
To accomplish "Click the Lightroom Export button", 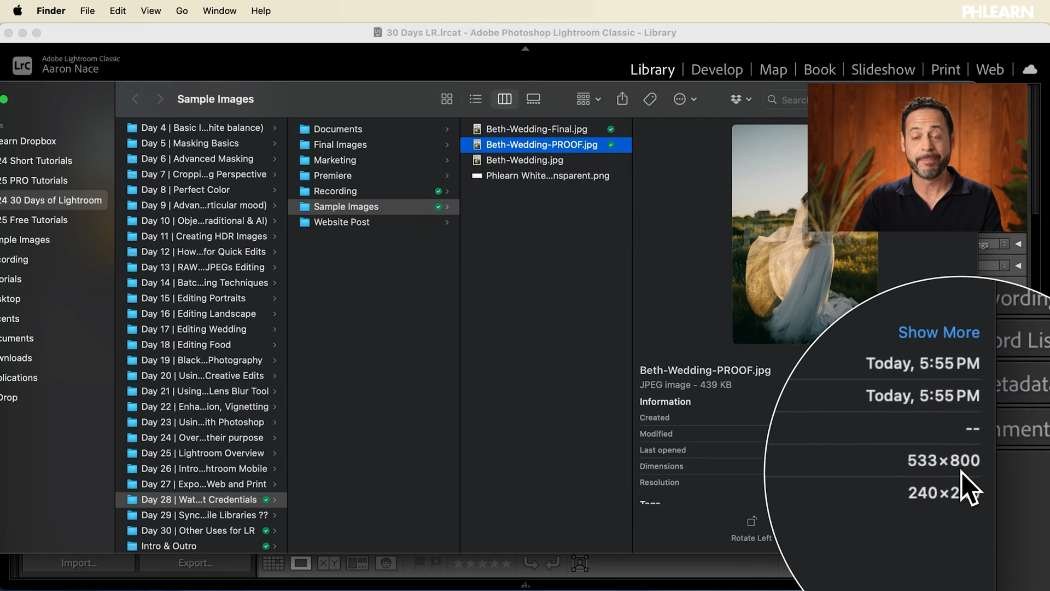I will point(196,564).
